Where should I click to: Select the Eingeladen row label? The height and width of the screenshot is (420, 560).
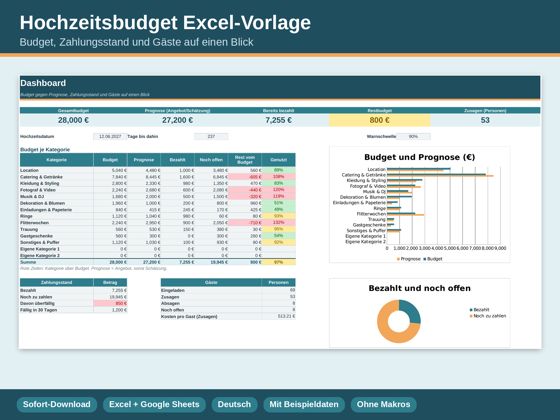point(172,290)
